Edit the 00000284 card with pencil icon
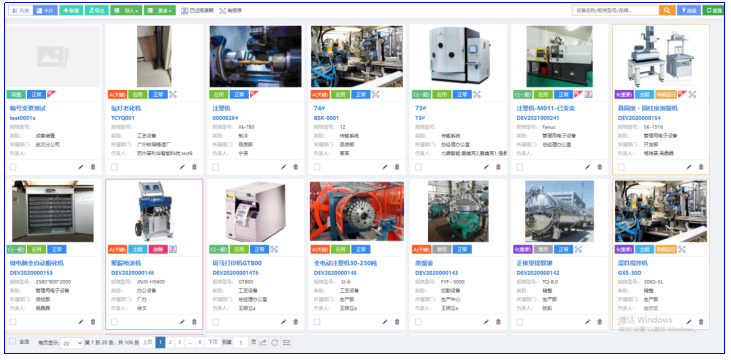 click(283, 167)
